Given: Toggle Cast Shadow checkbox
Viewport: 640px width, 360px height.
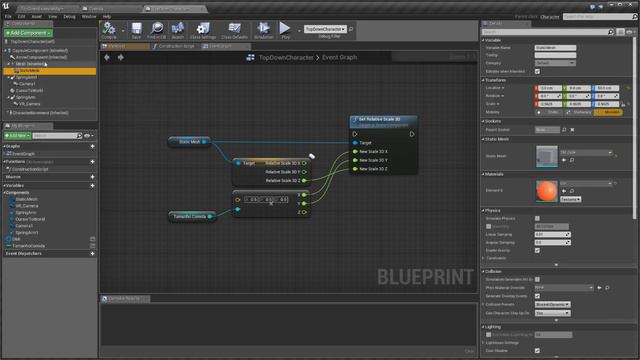Looking at the screenshot, I should (537, 351).
